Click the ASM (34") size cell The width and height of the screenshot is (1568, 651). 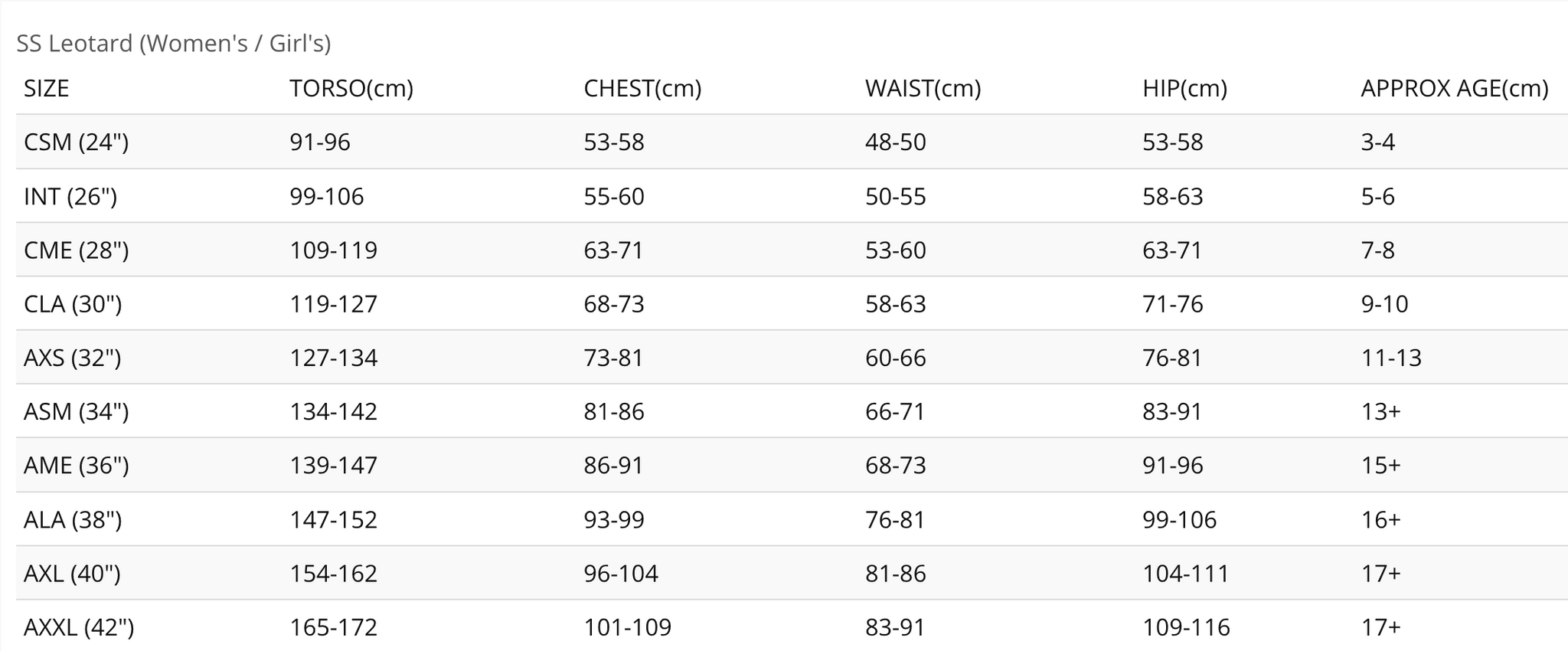click(77, 412)
